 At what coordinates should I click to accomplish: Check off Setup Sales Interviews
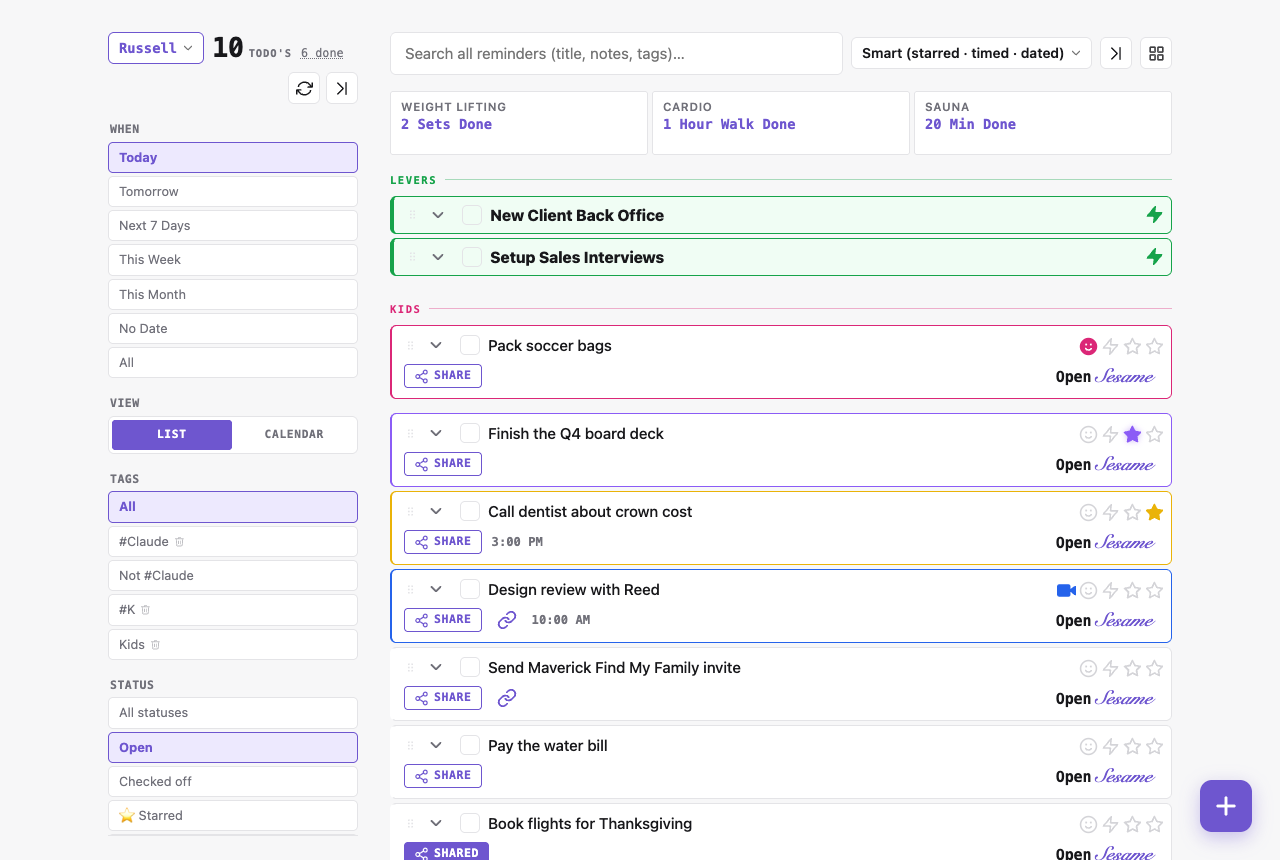[472, 257]
